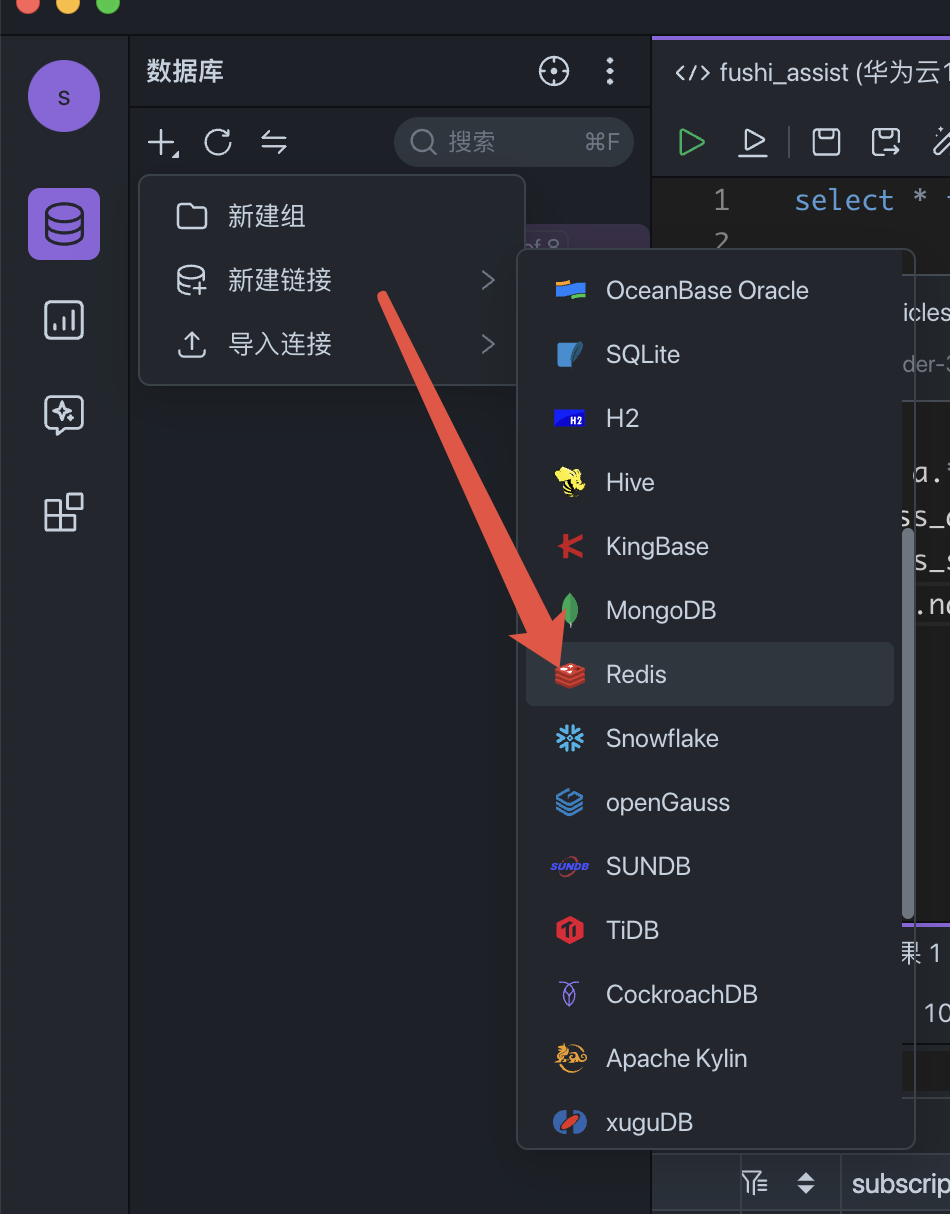The height and width of the screenshot is (1214, 950).
Task: Expand the 新建链接 submenu chevron
Action: [488, 280]
